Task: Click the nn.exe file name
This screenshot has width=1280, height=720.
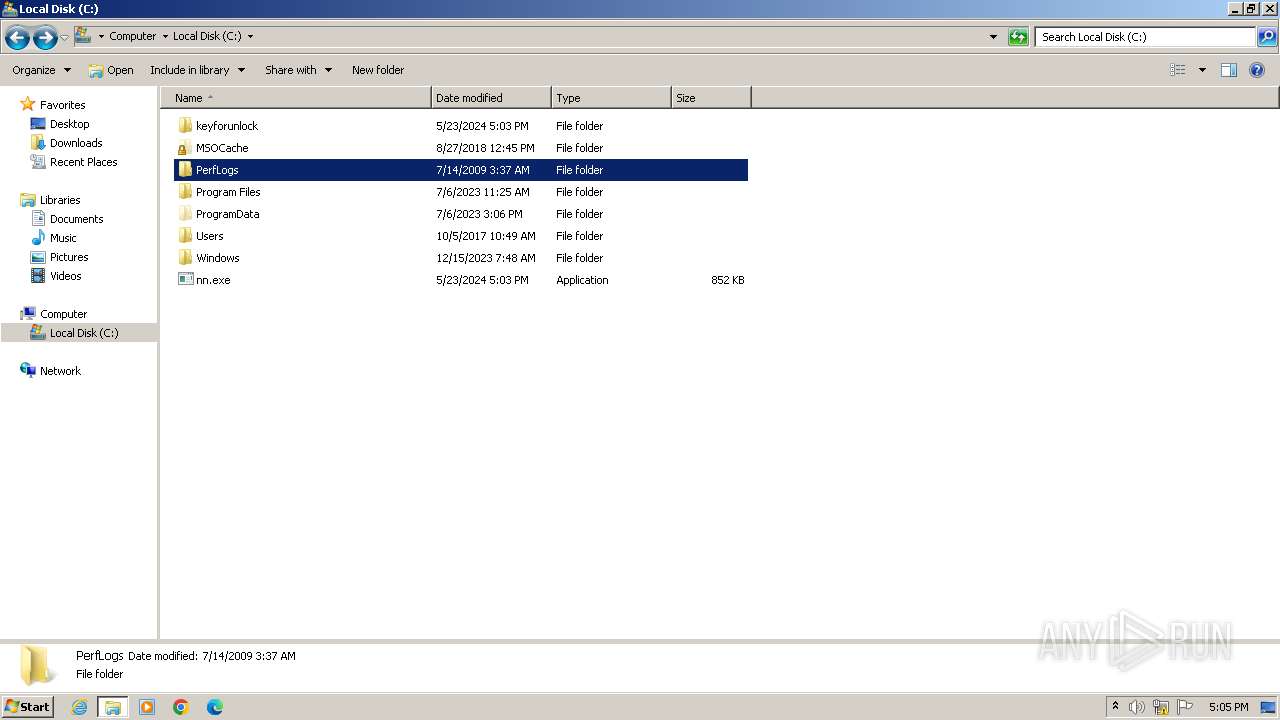Action: [213, 280]
